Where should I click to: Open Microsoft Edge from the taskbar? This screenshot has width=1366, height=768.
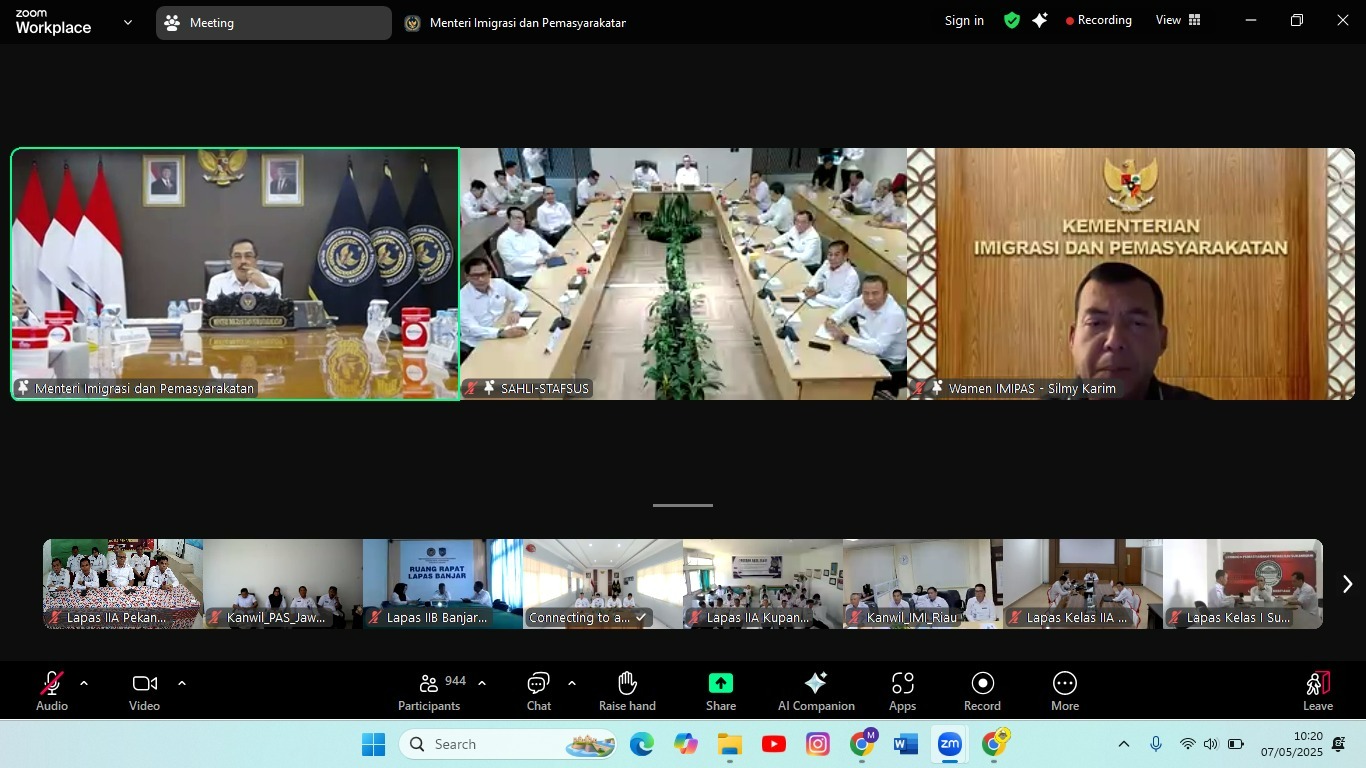click(x=642, y=744)
